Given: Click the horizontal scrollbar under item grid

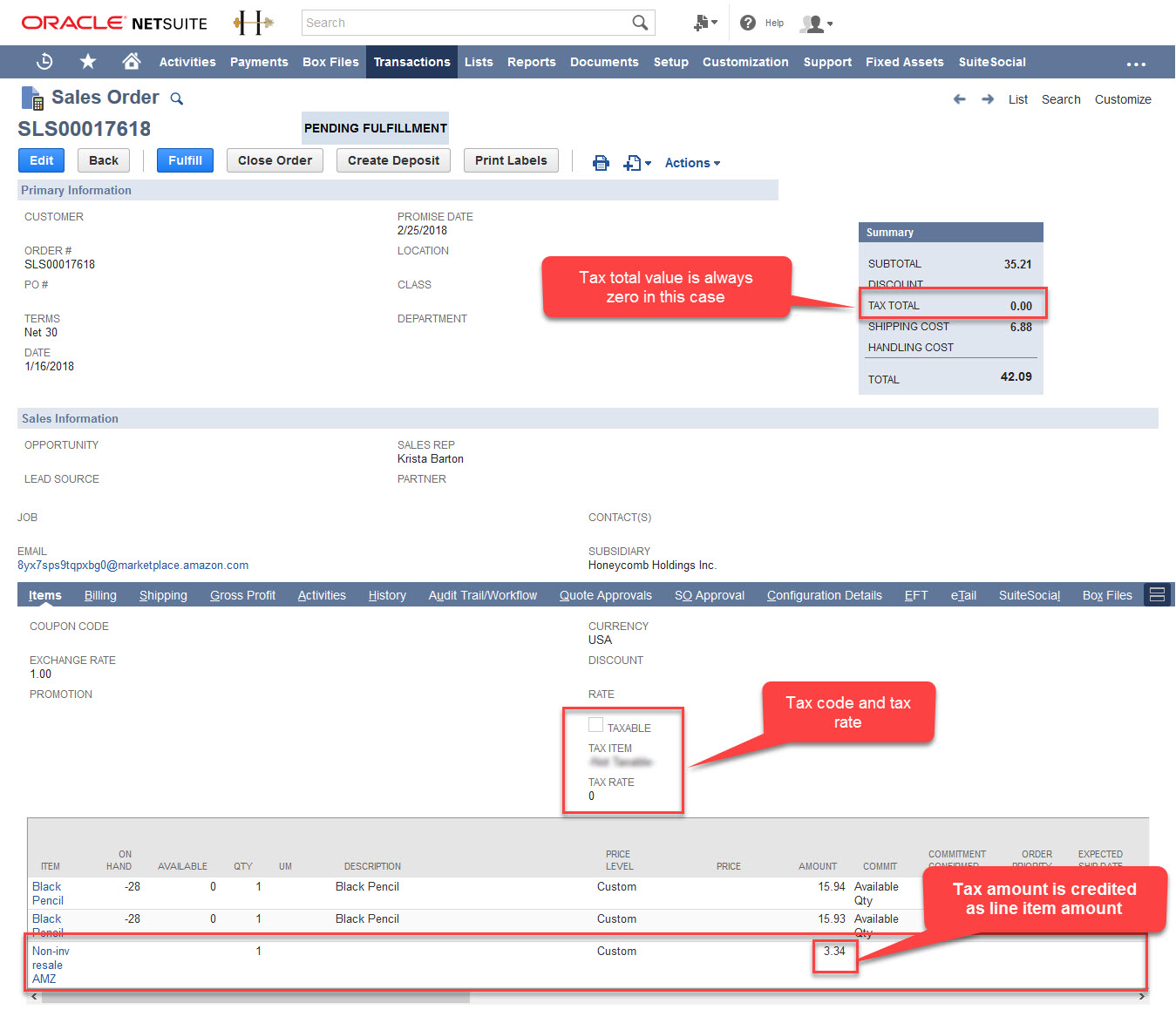Looking at the screenshot, I should pyautogui.click(x=255, y=997).
